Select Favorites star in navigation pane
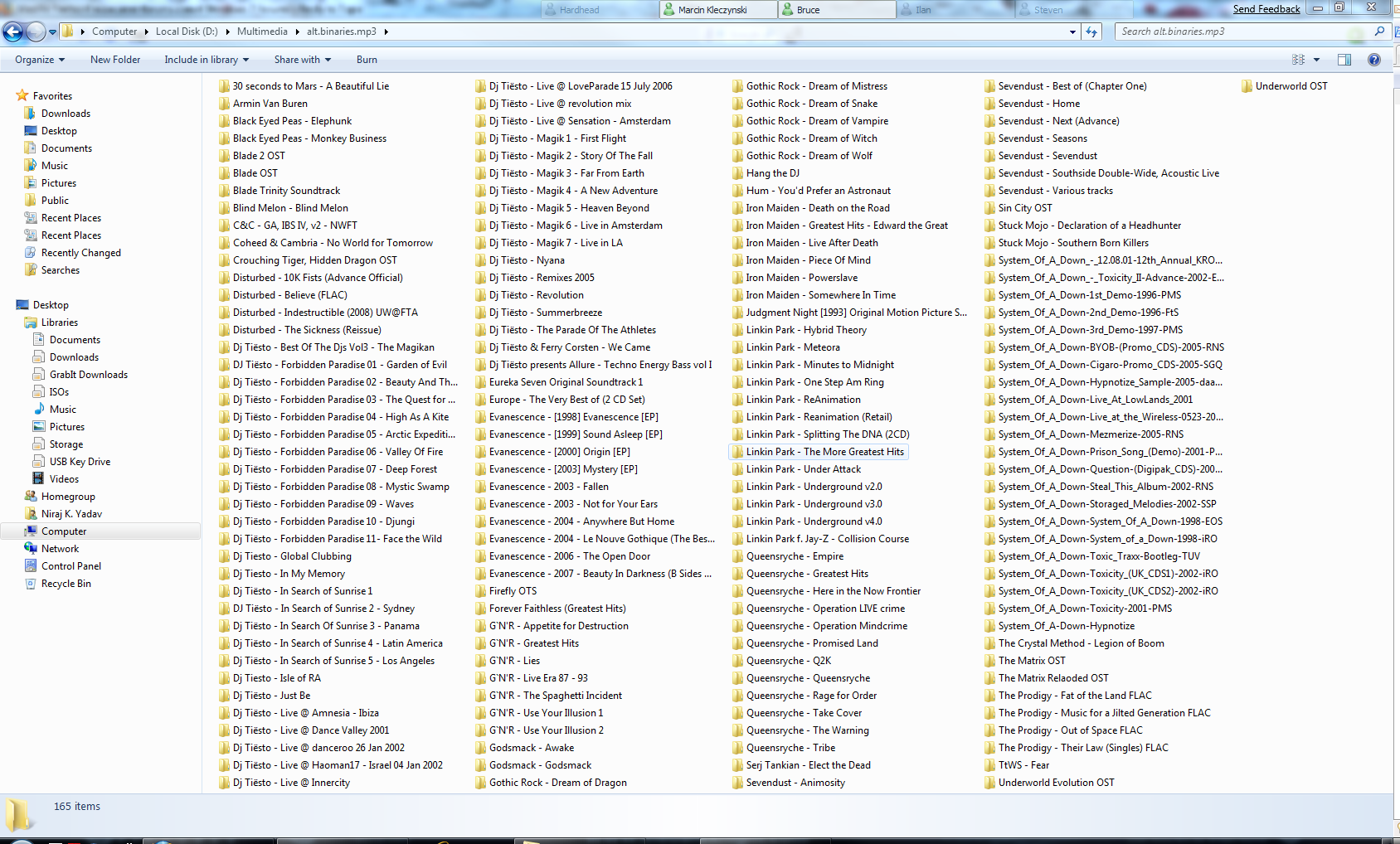 pos(22,96)
